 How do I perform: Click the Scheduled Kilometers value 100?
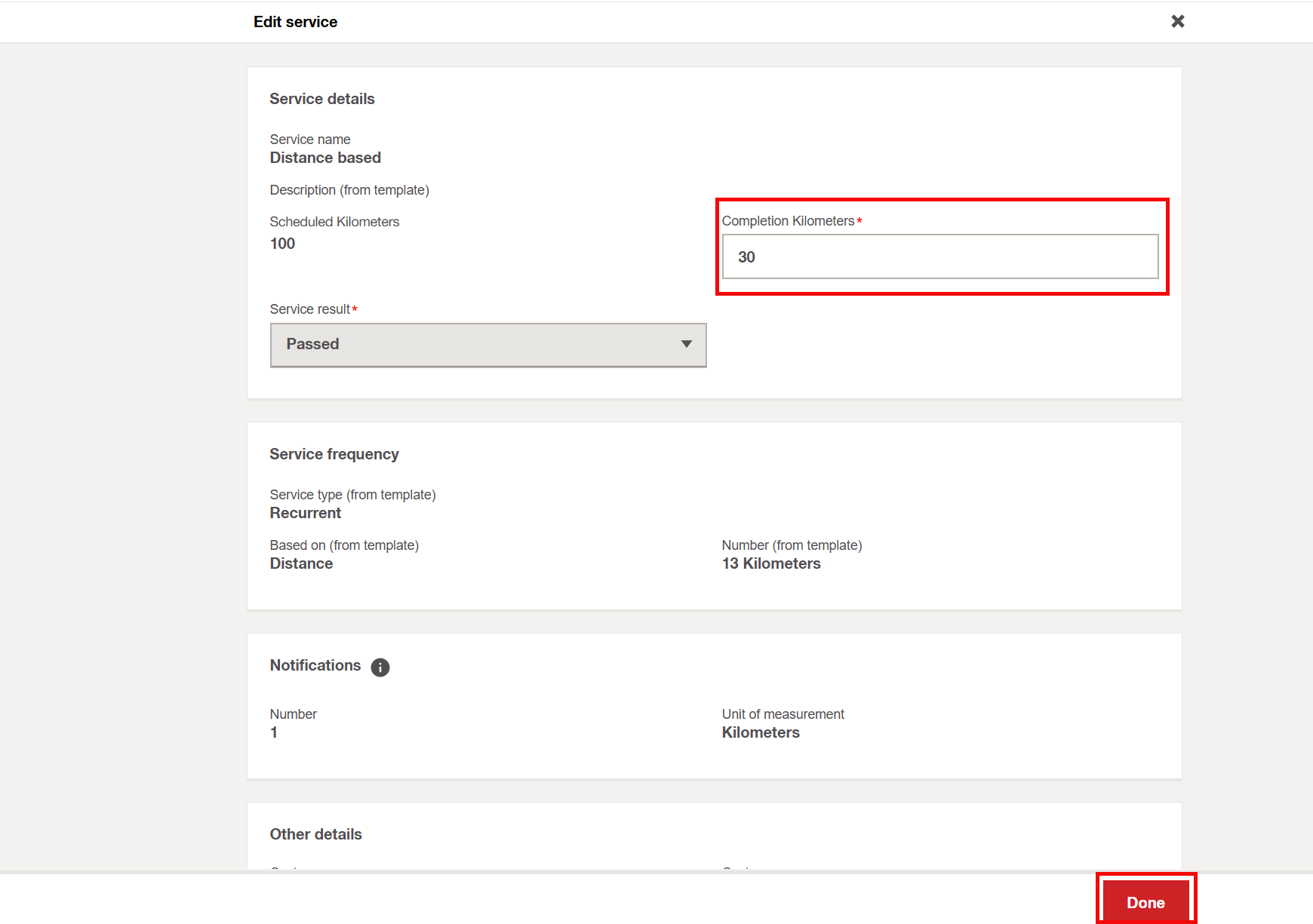tap(282, 244)
